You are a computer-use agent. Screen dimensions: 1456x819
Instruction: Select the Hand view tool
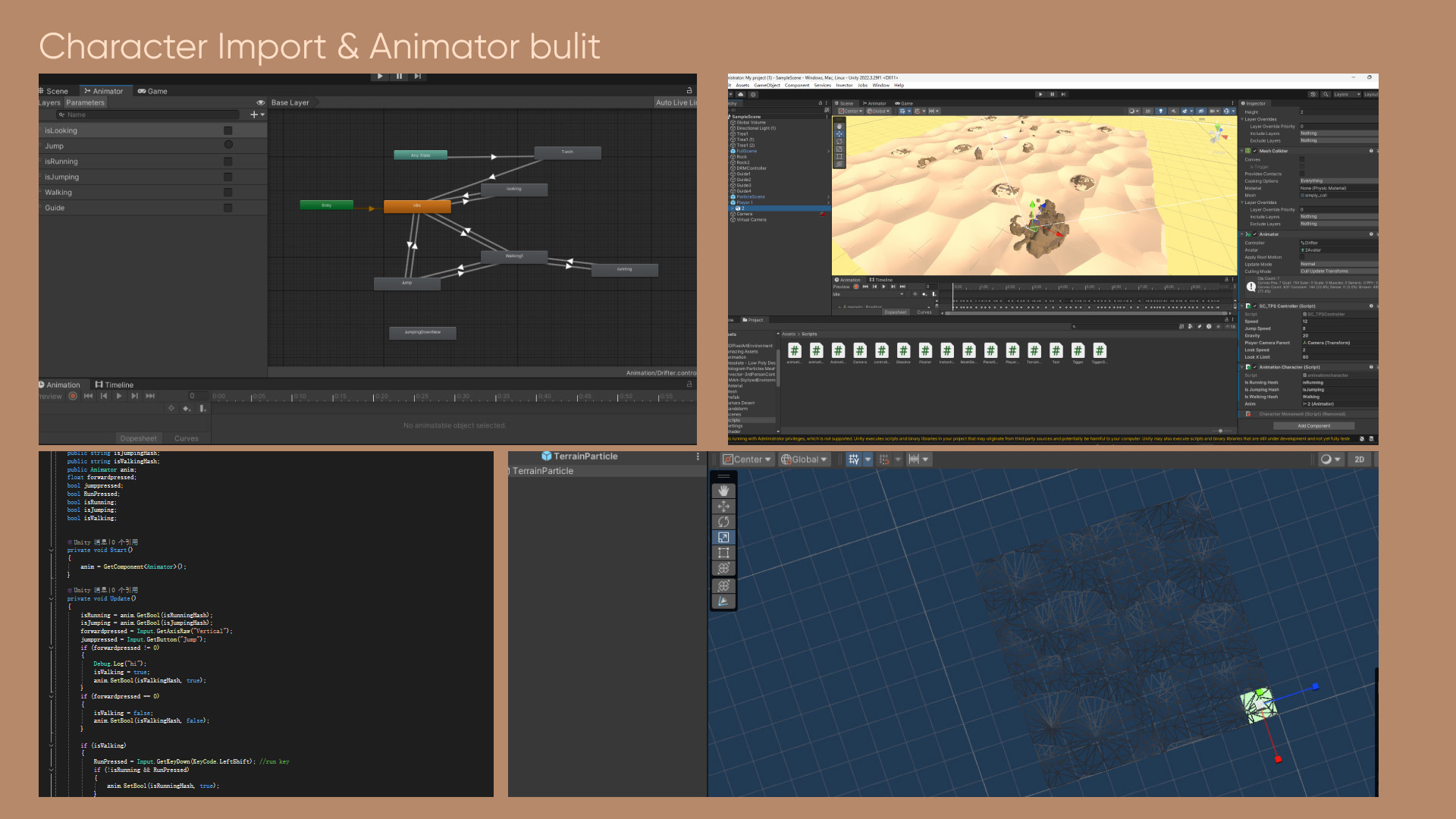click(723, 491)
